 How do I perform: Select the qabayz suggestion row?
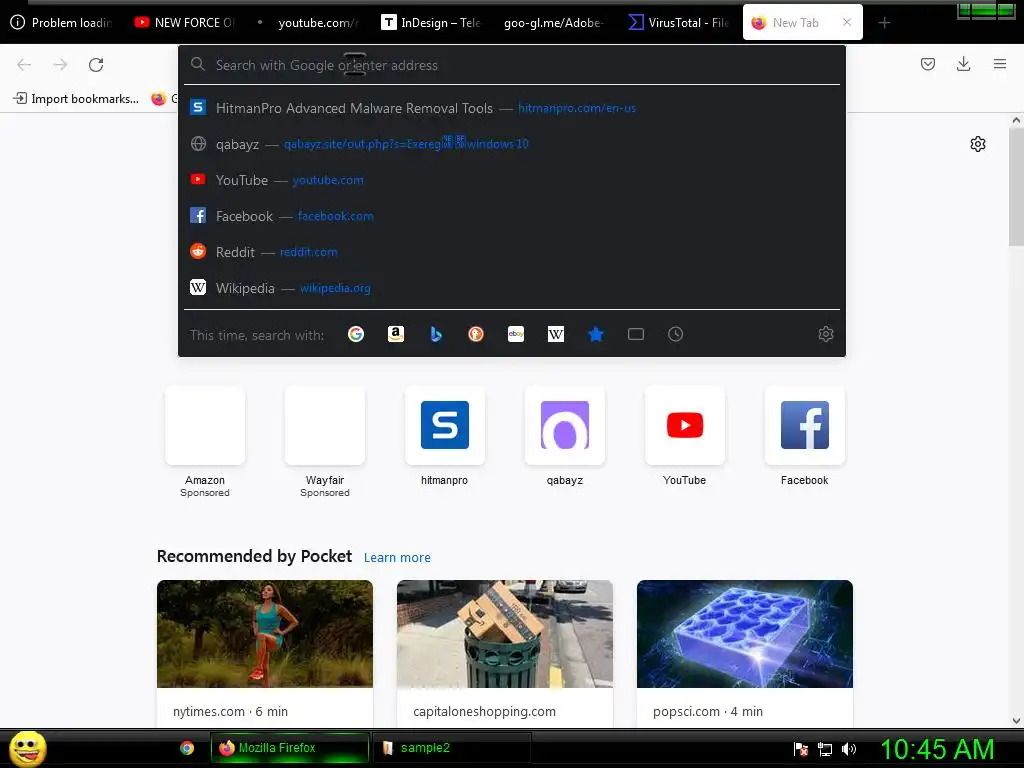[512, 144]
